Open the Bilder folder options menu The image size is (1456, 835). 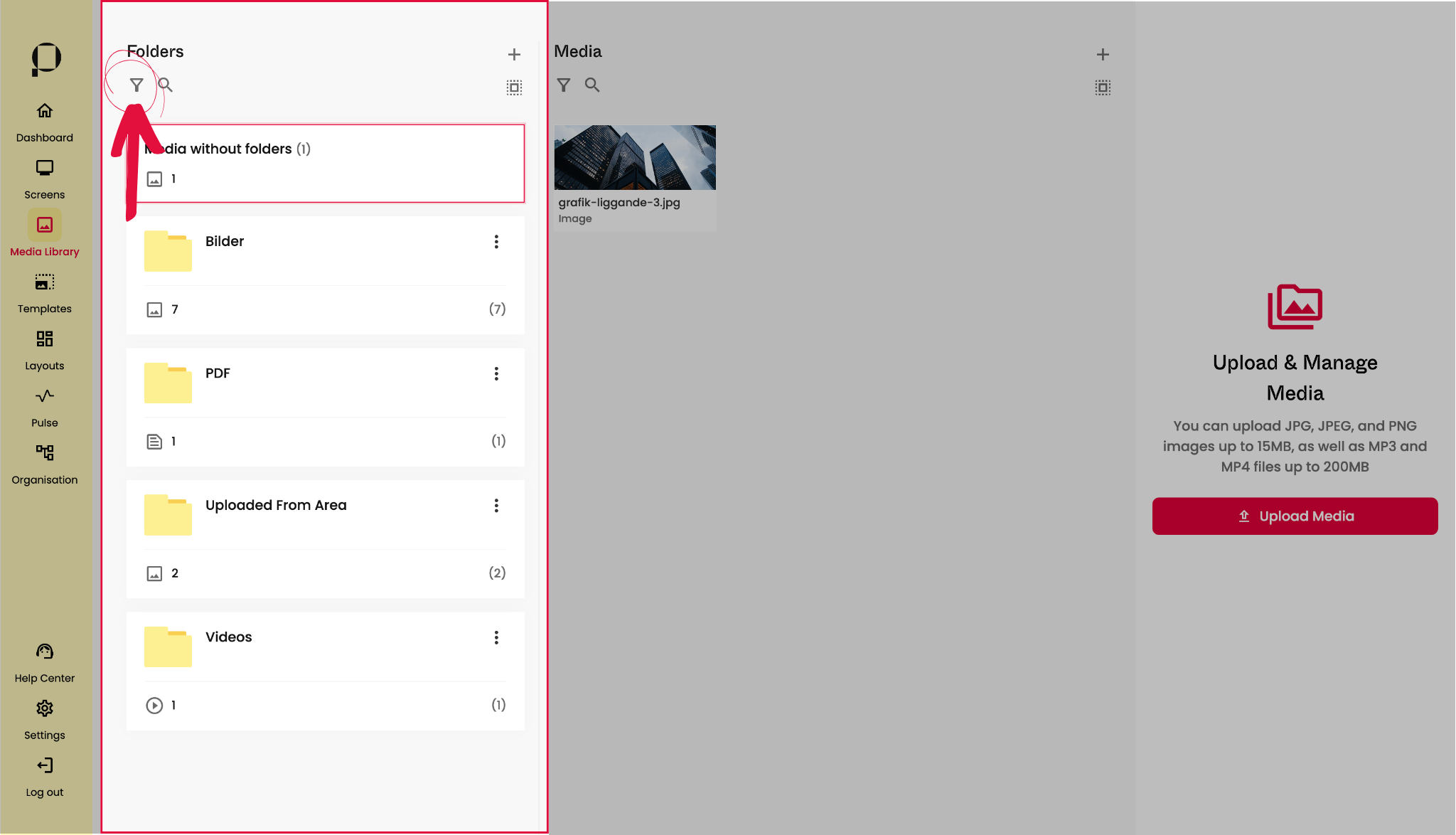tap(496, 242)
